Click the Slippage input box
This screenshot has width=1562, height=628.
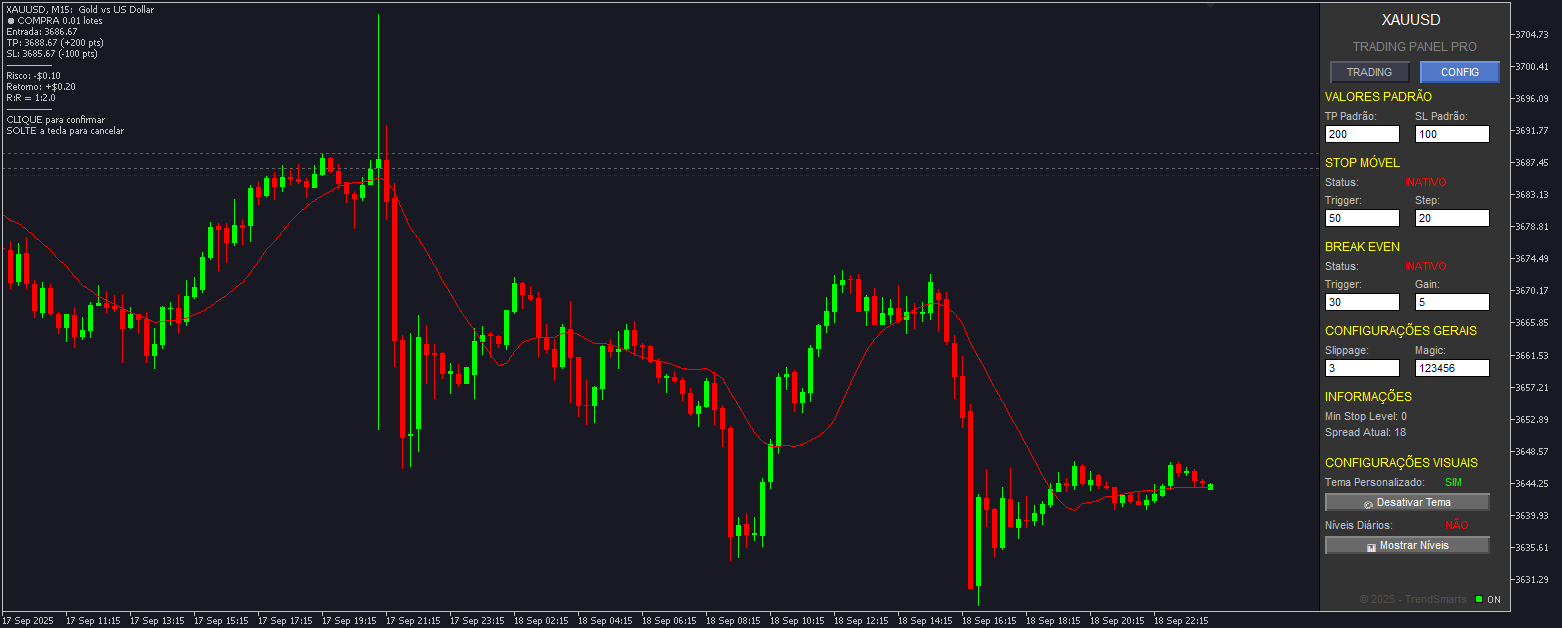[1361, 368]
